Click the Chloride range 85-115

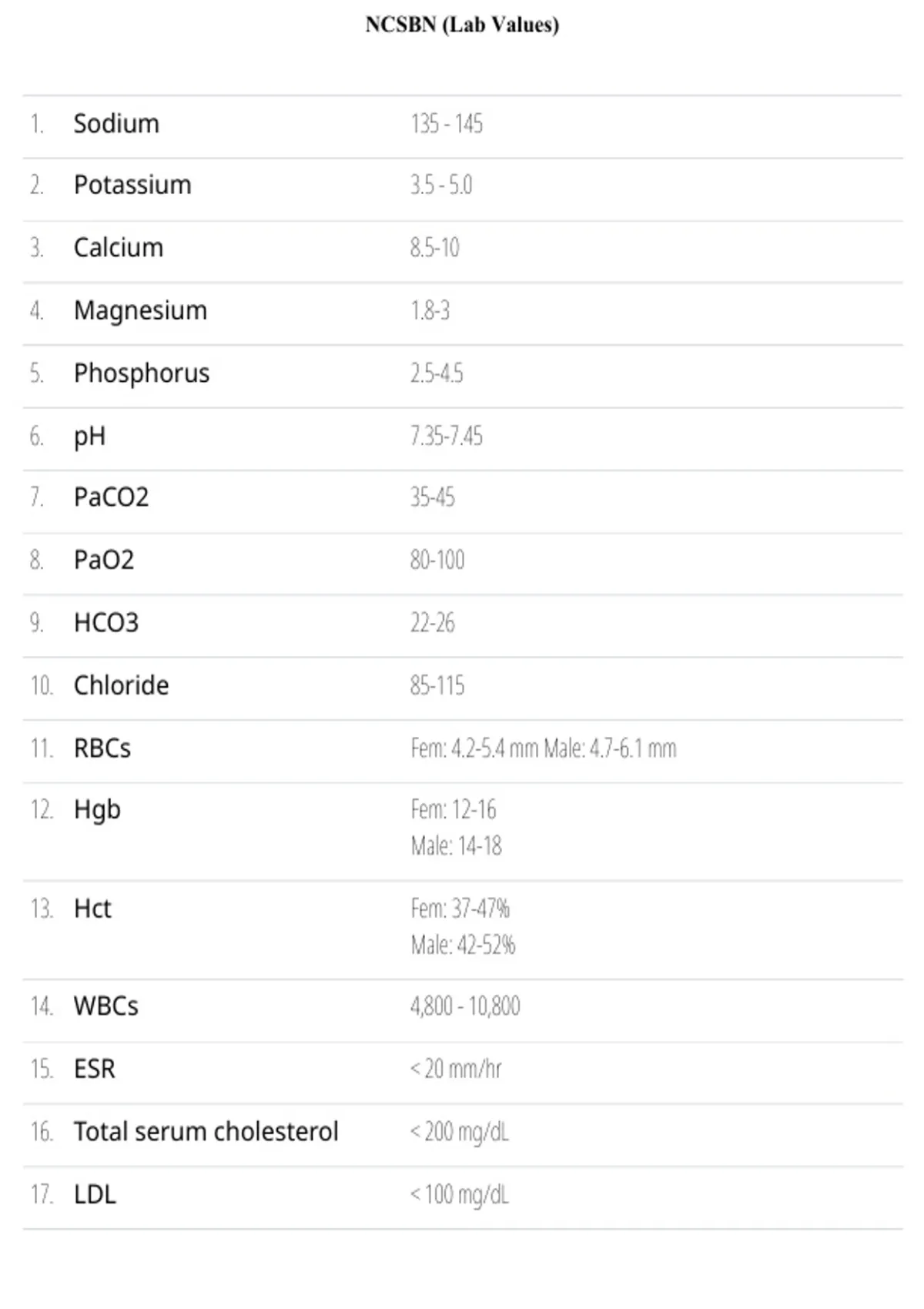coord(437,685)
